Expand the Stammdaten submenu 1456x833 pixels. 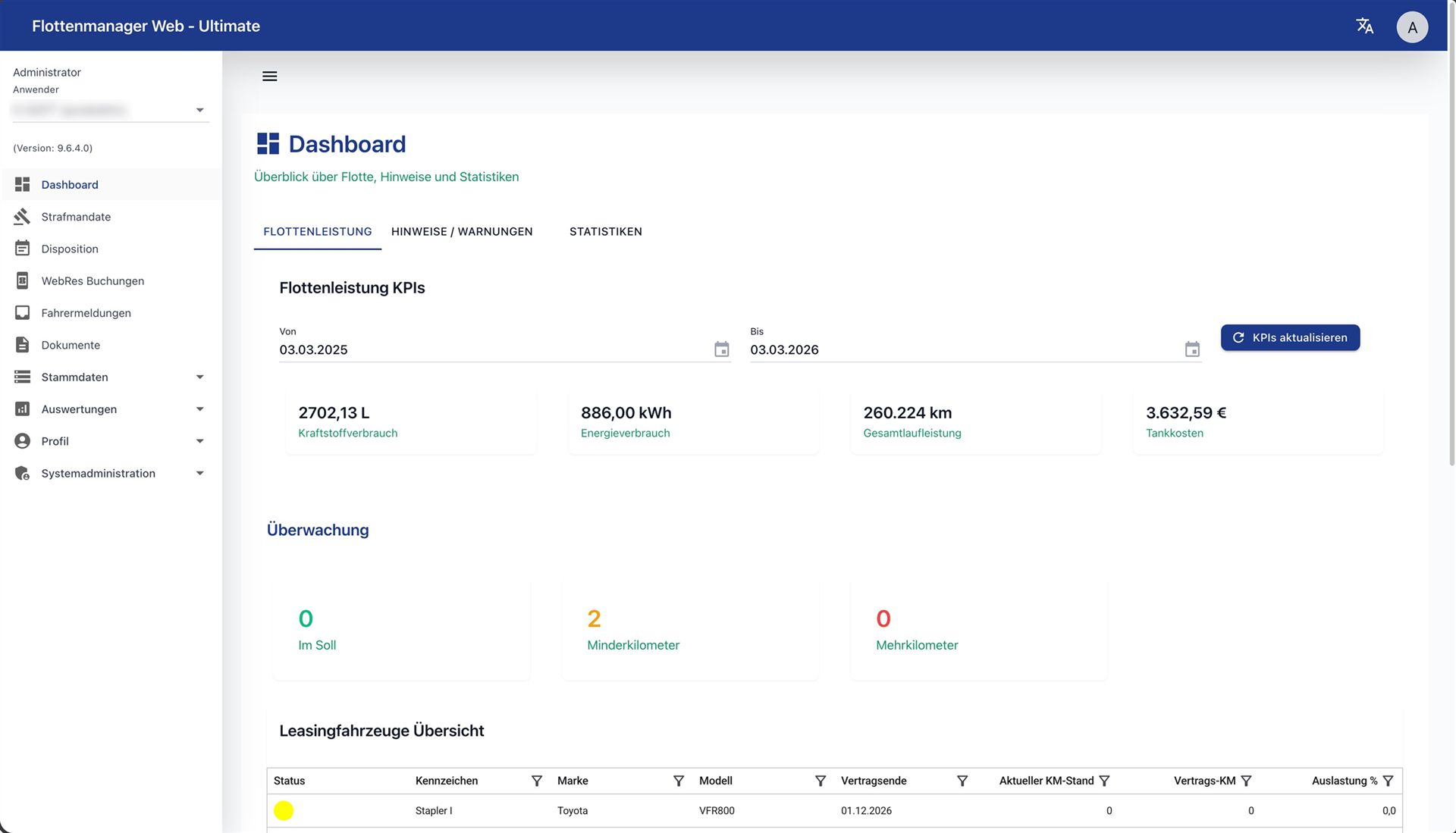199,377
